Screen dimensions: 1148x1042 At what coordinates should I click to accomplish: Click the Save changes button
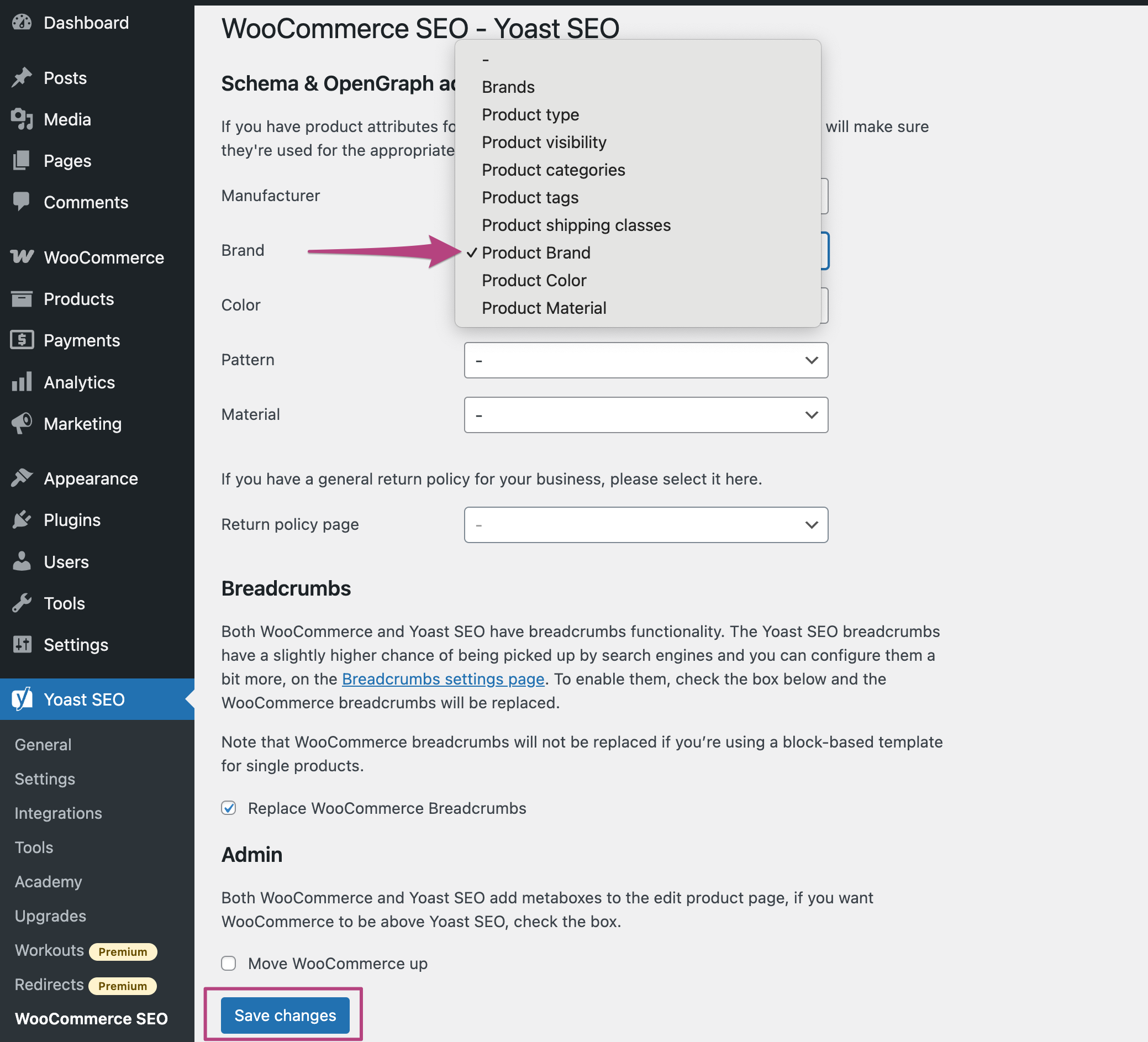point(285,1015)
